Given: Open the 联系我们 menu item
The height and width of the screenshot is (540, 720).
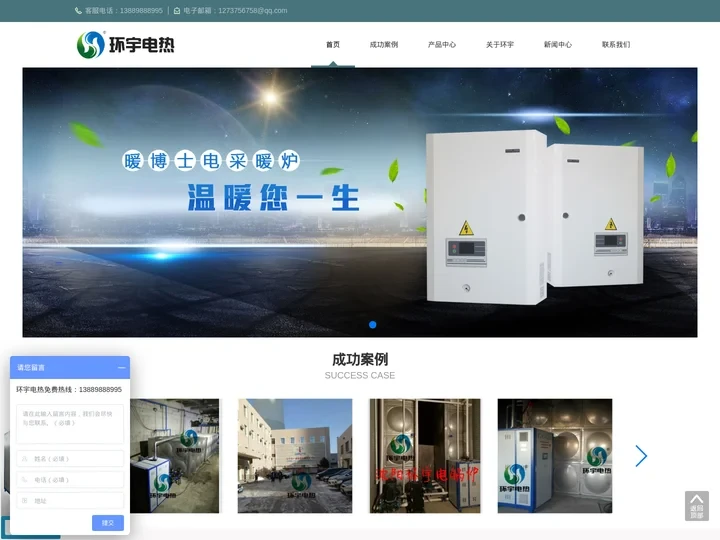Looking at the screenshot, I should click(x=616, y=45).
